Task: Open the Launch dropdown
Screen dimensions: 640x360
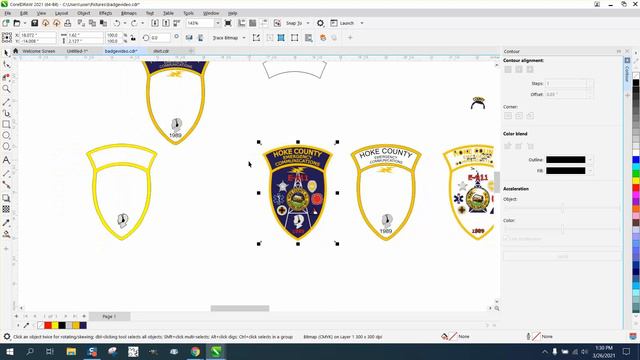Action: 362,23
